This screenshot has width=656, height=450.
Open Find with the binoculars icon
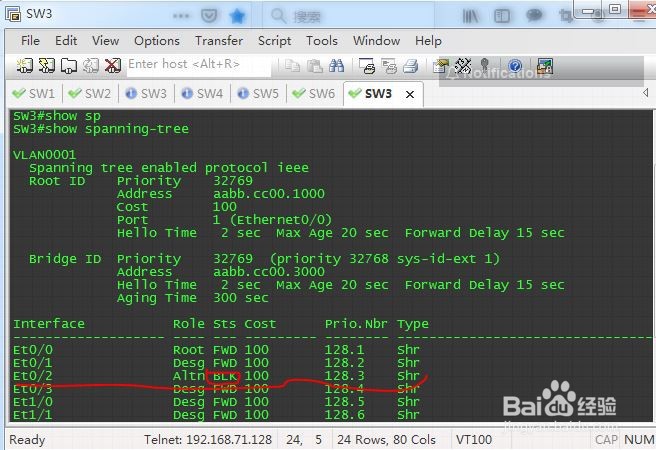click(x=336, y=66)
